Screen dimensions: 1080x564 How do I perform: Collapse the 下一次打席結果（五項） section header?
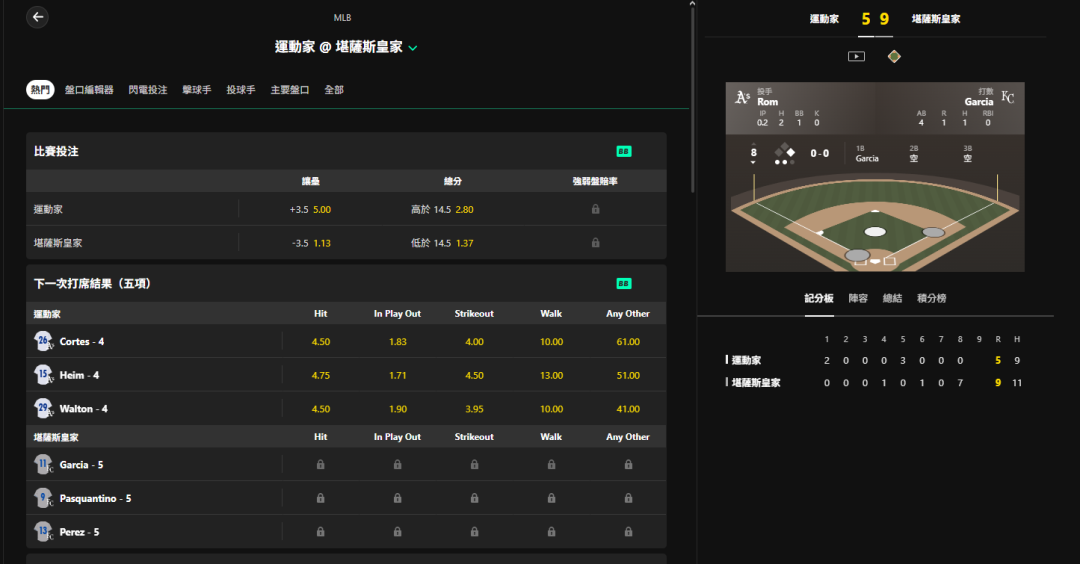pyautogui.click(x=346, y=284)
